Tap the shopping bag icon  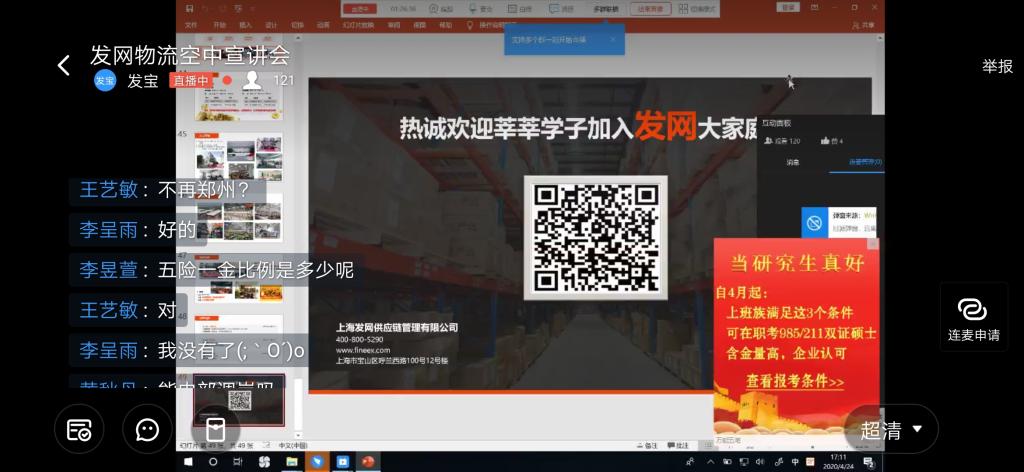tap(215, 430)
